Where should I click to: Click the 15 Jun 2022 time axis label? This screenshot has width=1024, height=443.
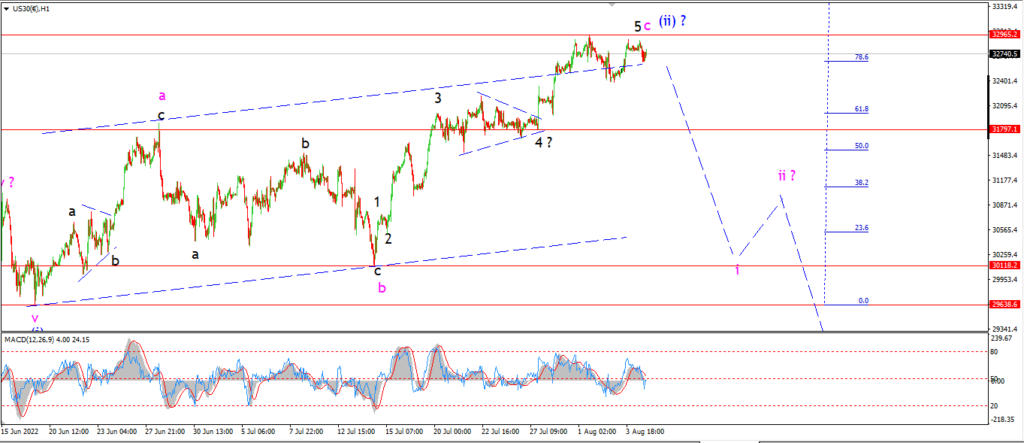coord(21,432)
